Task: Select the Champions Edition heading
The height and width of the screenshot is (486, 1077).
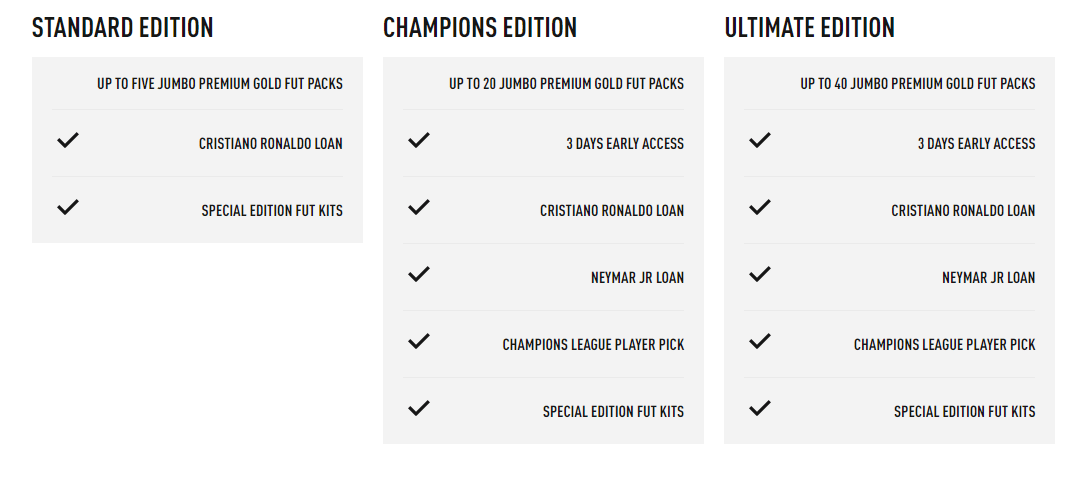Action: (480, 28)
